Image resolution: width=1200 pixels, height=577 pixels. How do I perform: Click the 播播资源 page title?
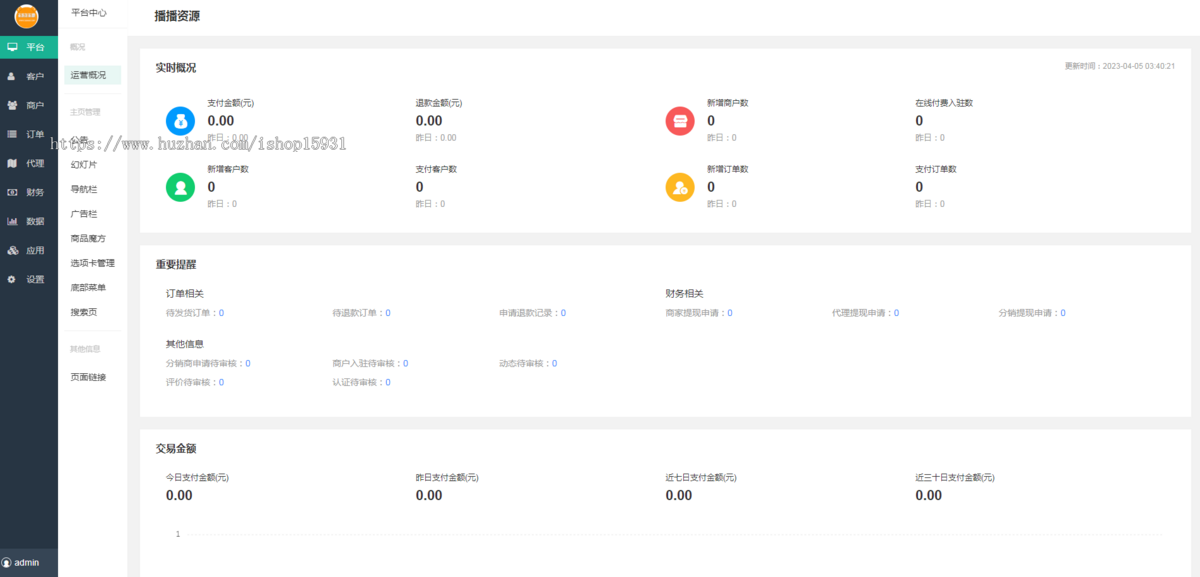click(177, 17)
